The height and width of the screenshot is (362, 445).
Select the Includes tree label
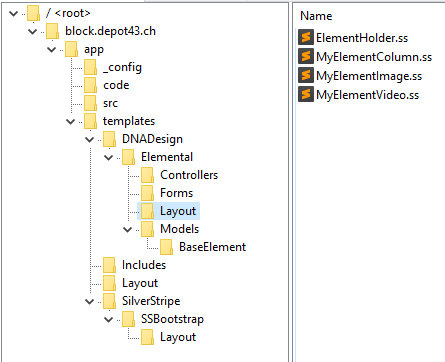144,265
